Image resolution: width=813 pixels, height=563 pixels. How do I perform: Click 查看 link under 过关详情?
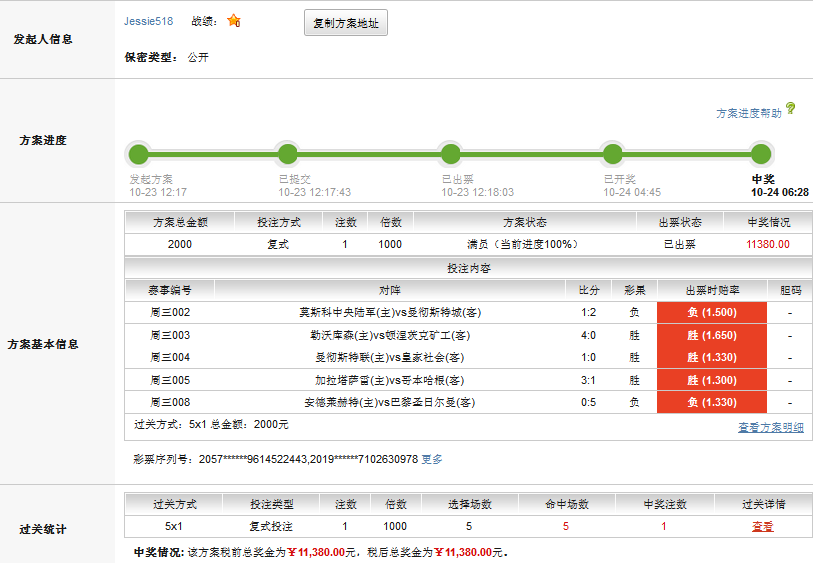click(762, 526)
